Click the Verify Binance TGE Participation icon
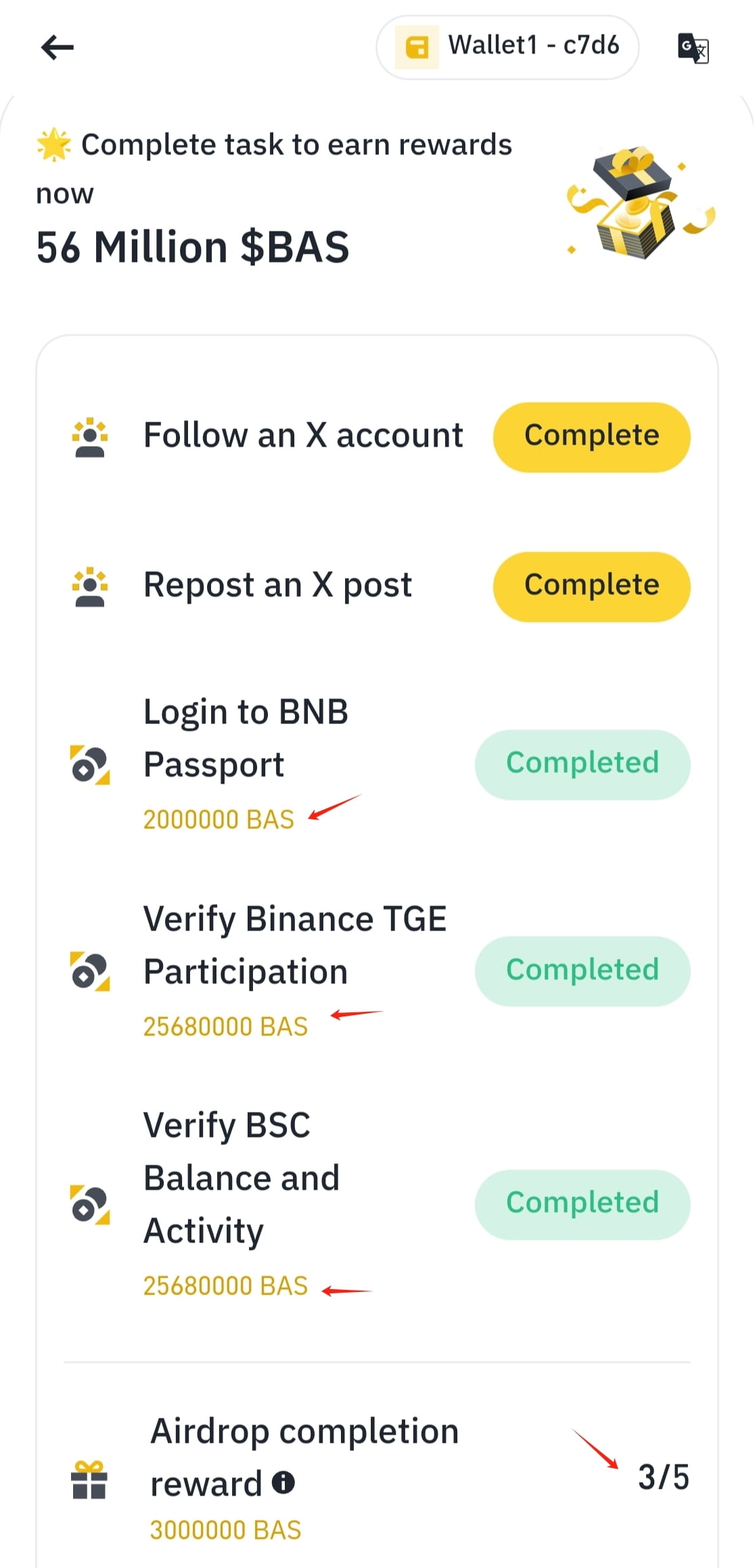755x1568 pixels. [x=90, y=971]
